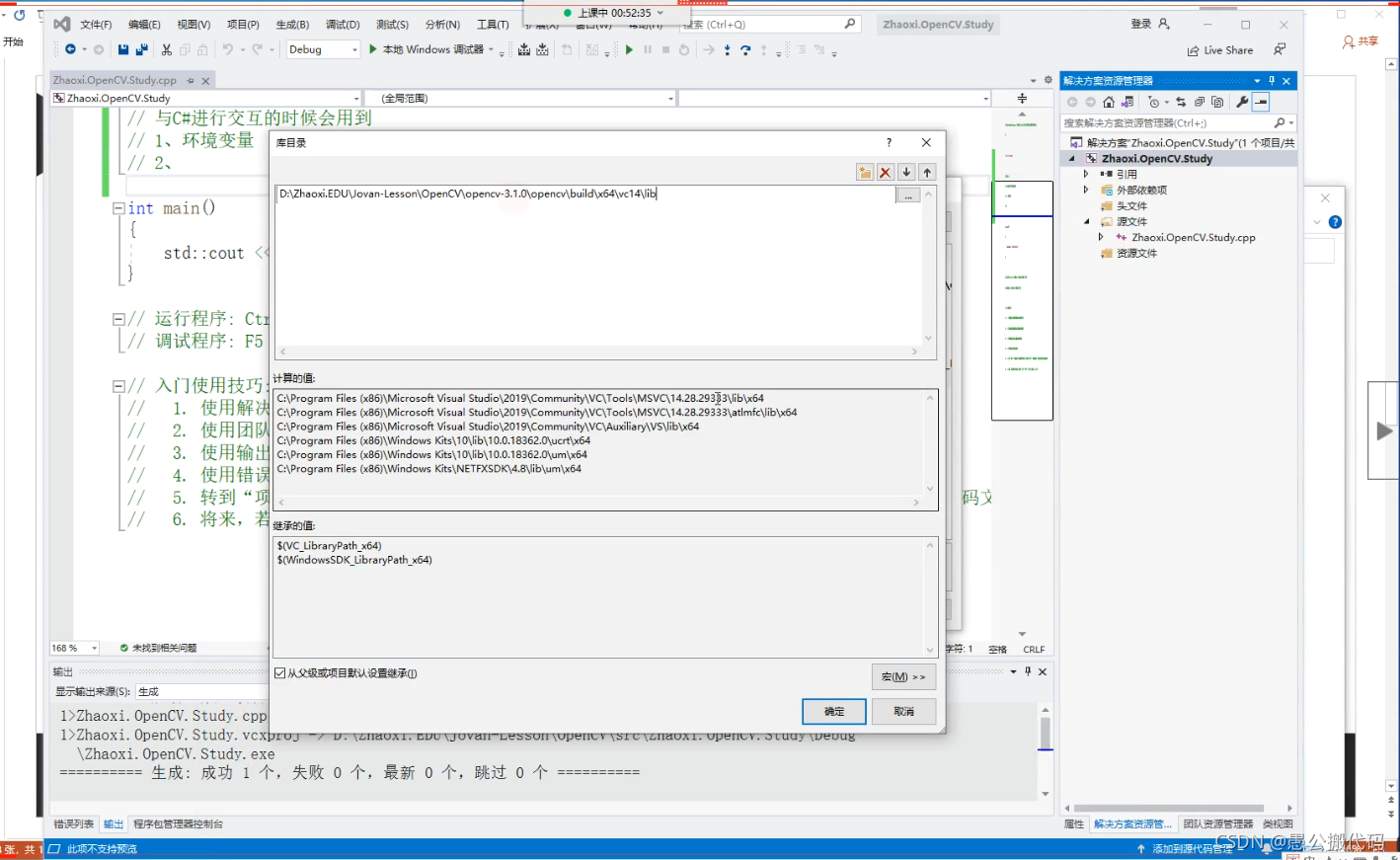
Task: Select the 头文件 folder
Action: (x=1131, y=205)
